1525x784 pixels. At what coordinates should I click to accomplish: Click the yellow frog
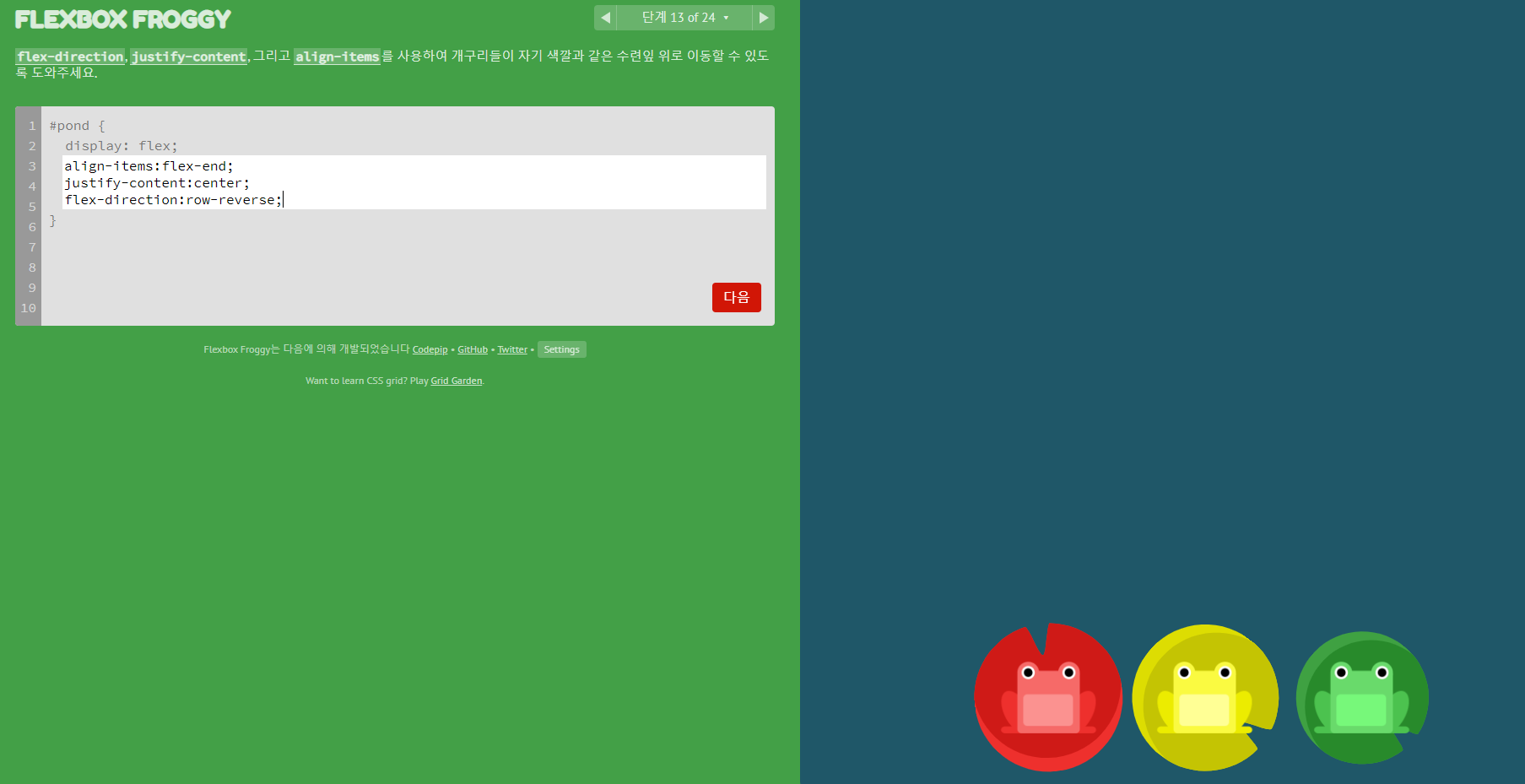[x=1204, y=697]
